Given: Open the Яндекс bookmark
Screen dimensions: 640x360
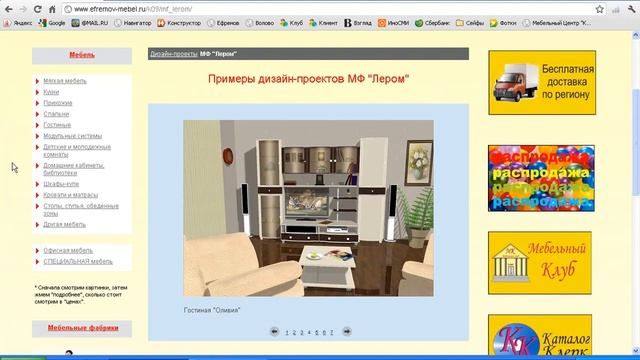Looking at the screenshot, I should pyautogui.click(x=18, y=23).
